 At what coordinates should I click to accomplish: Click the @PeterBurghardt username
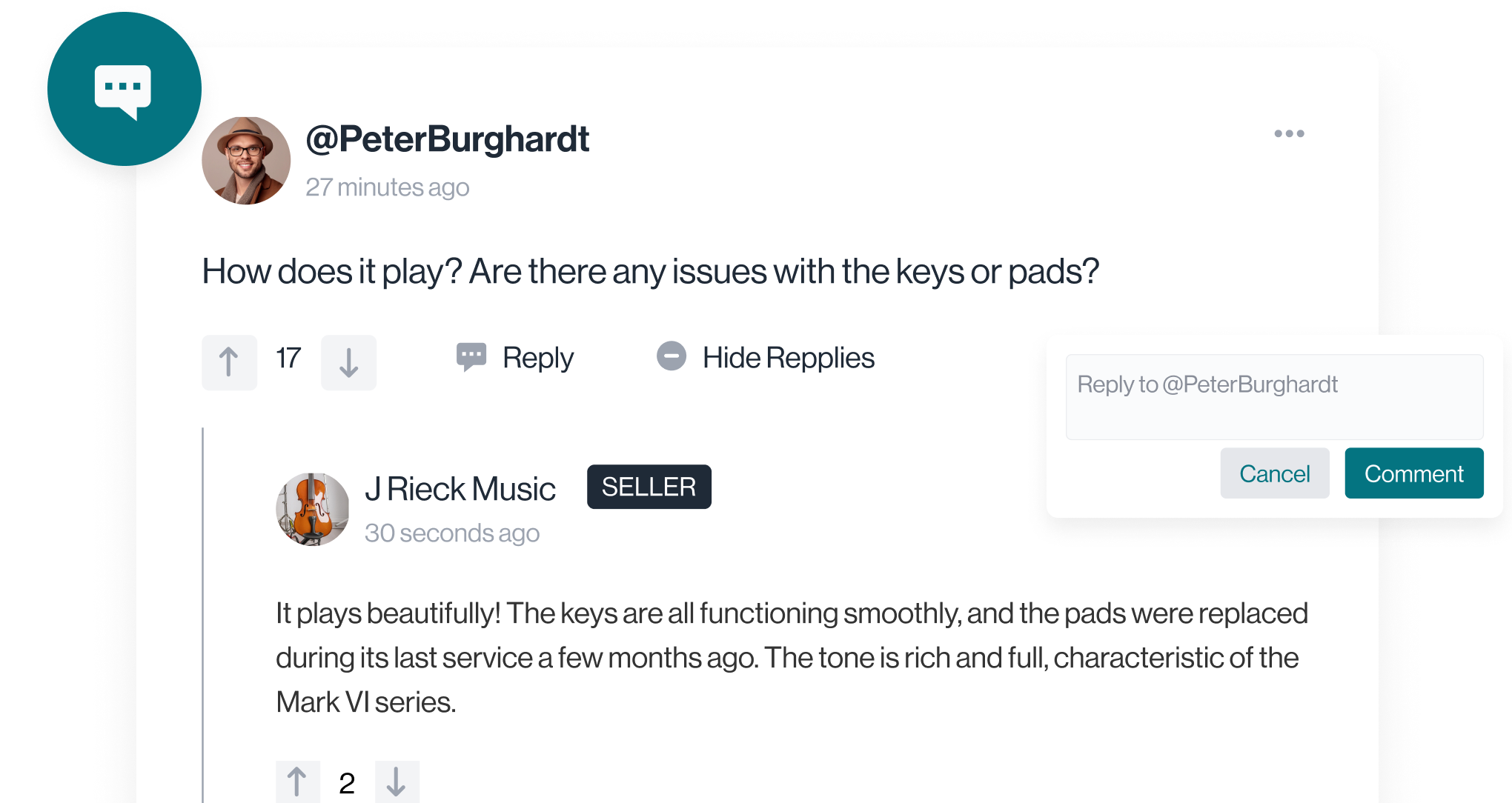tap(448, 139)
